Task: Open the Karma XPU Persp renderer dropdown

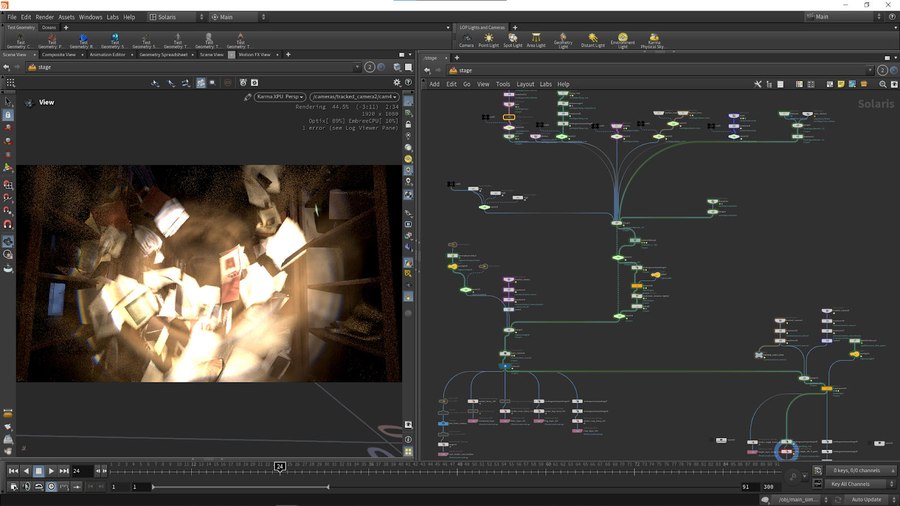Action: pos(280,97)
